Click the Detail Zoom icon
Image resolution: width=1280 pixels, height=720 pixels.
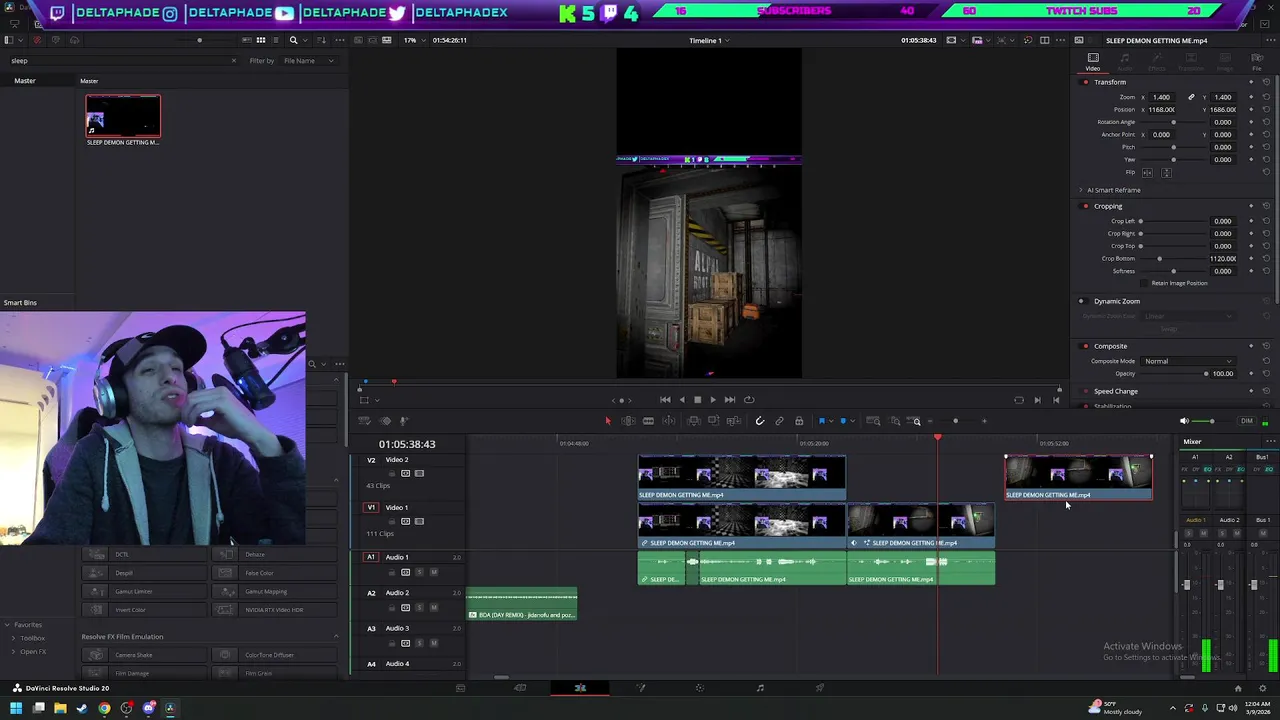(895, 421)
